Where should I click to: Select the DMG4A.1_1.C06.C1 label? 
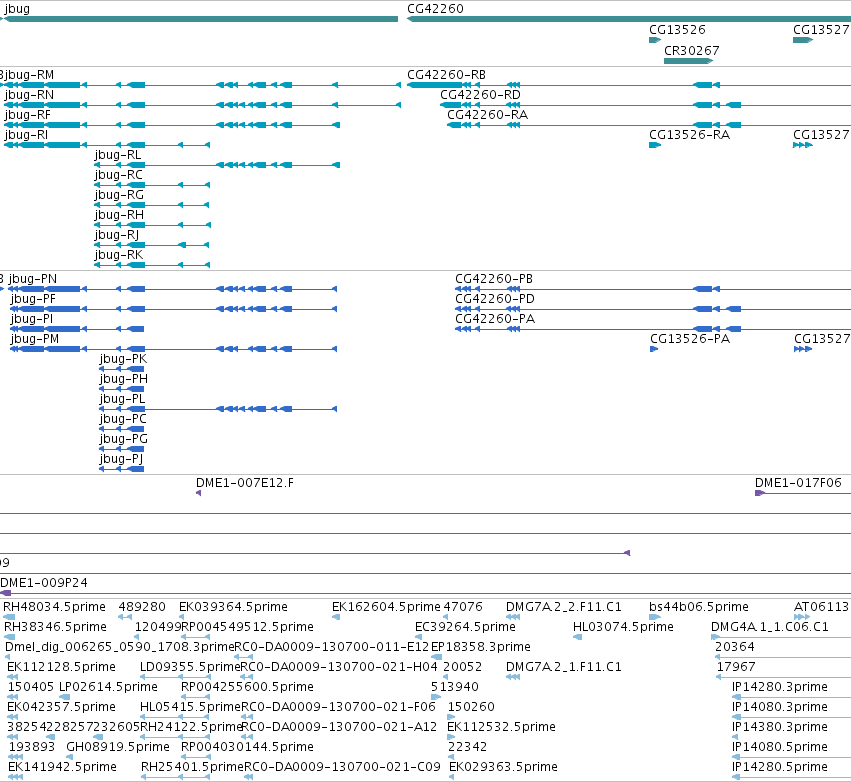(x=770, y=626)
